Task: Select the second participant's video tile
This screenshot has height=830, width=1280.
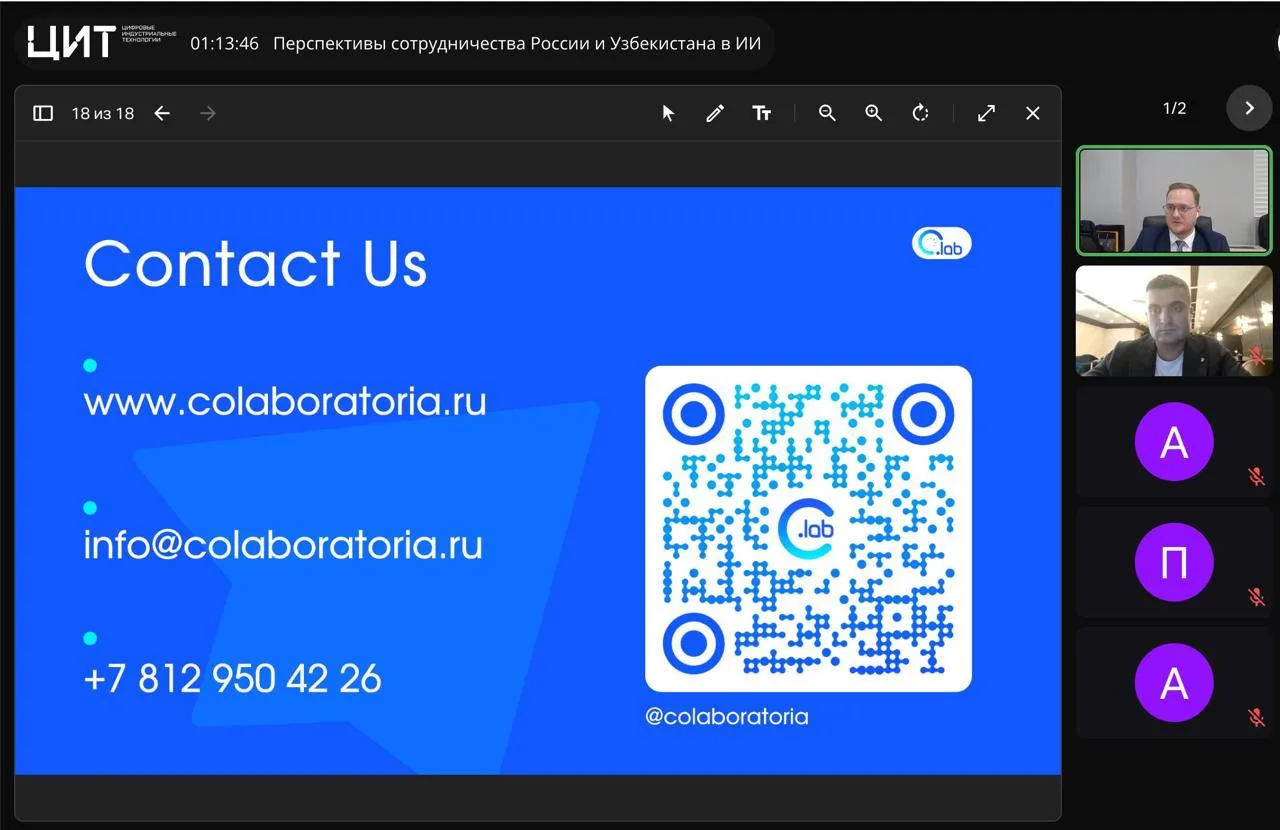Action: click(x=1174, y=321)
